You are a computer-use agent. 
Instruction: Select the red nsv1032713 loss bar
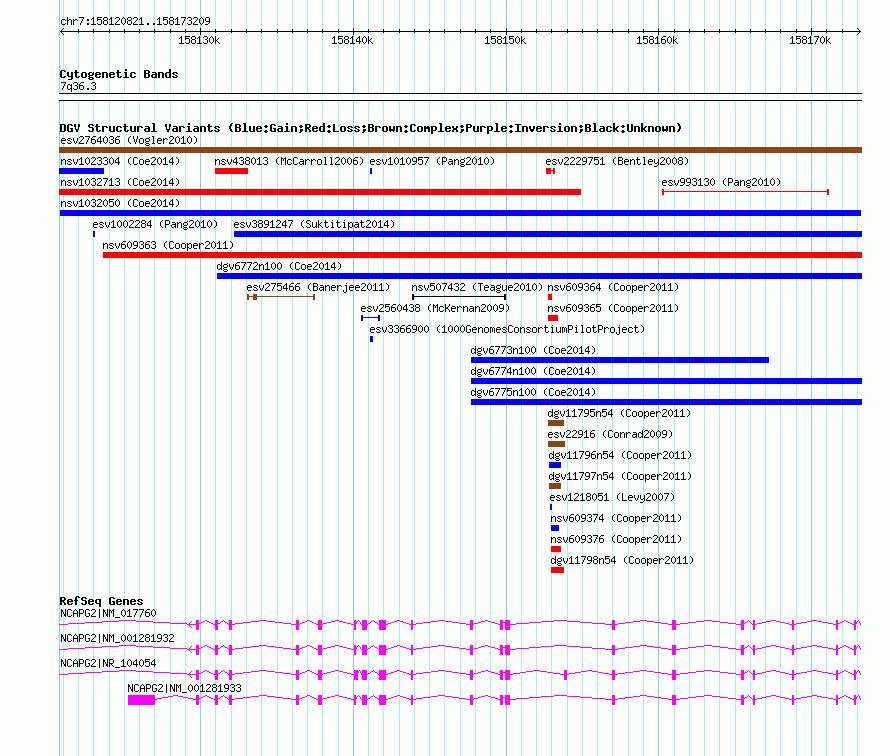coord(320,192)
